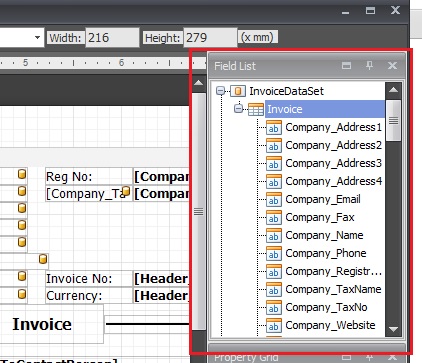Select the Company_TaxNo field
422x363 pixels.
pos(326,307)
